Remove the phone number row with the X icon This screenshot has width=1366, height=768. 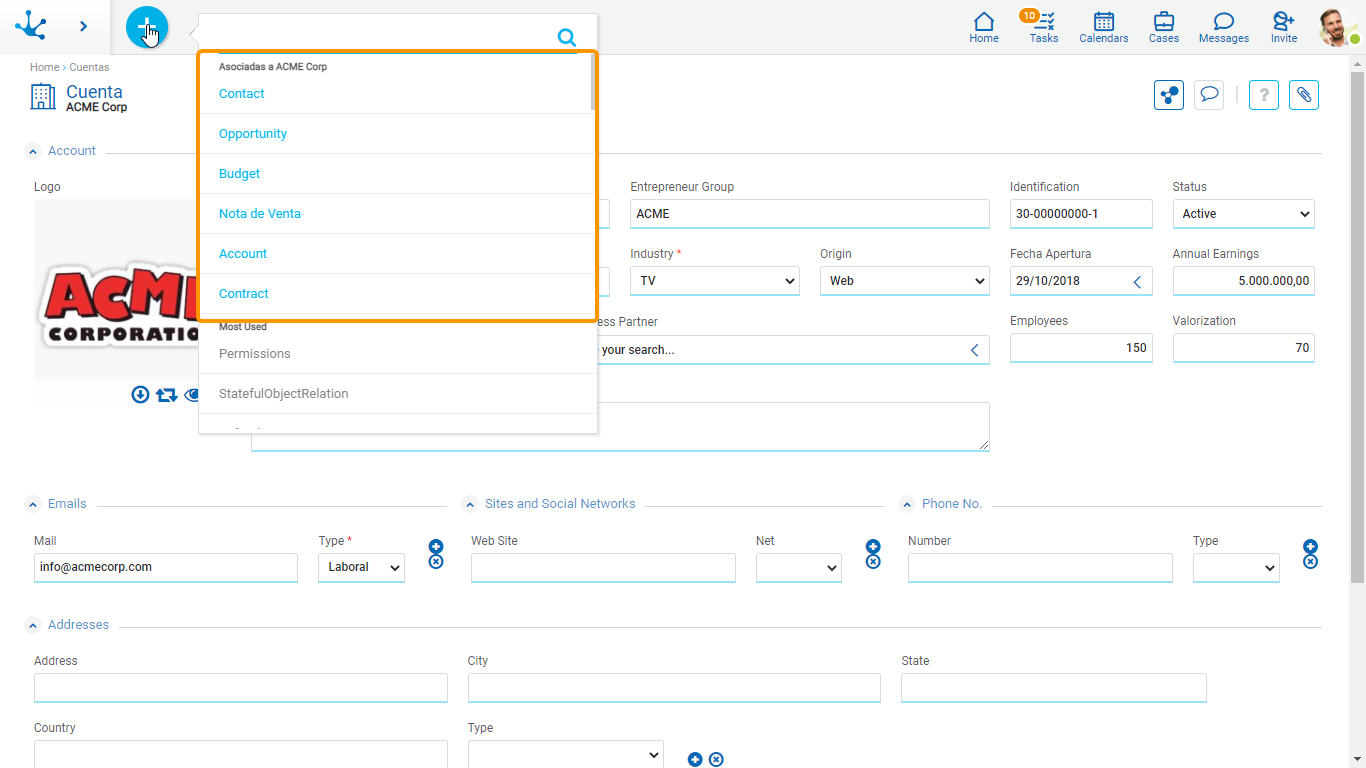(1310, 561)
